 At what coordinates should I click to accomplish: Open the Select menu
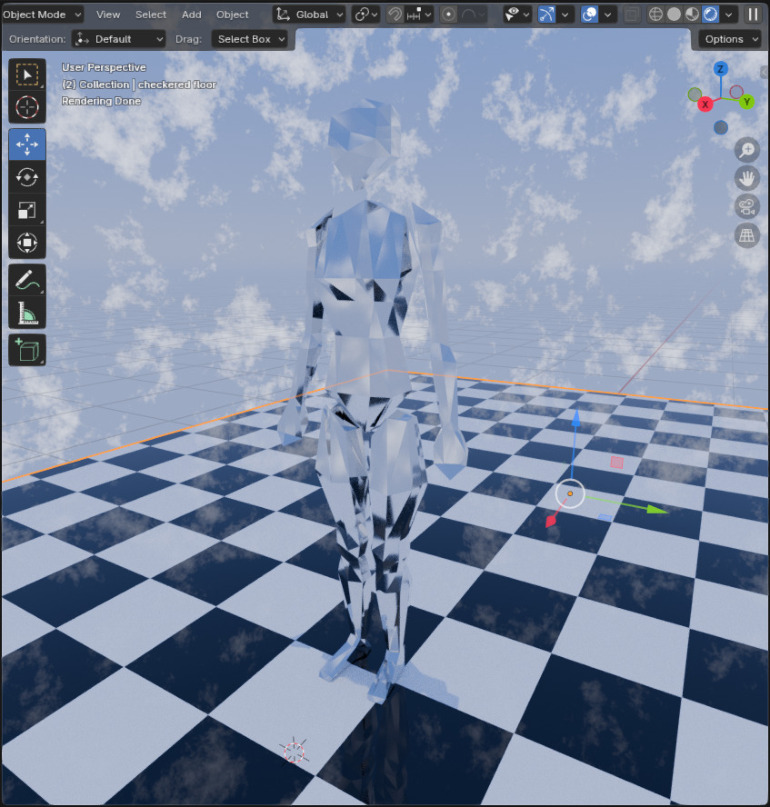click(151, 14)
